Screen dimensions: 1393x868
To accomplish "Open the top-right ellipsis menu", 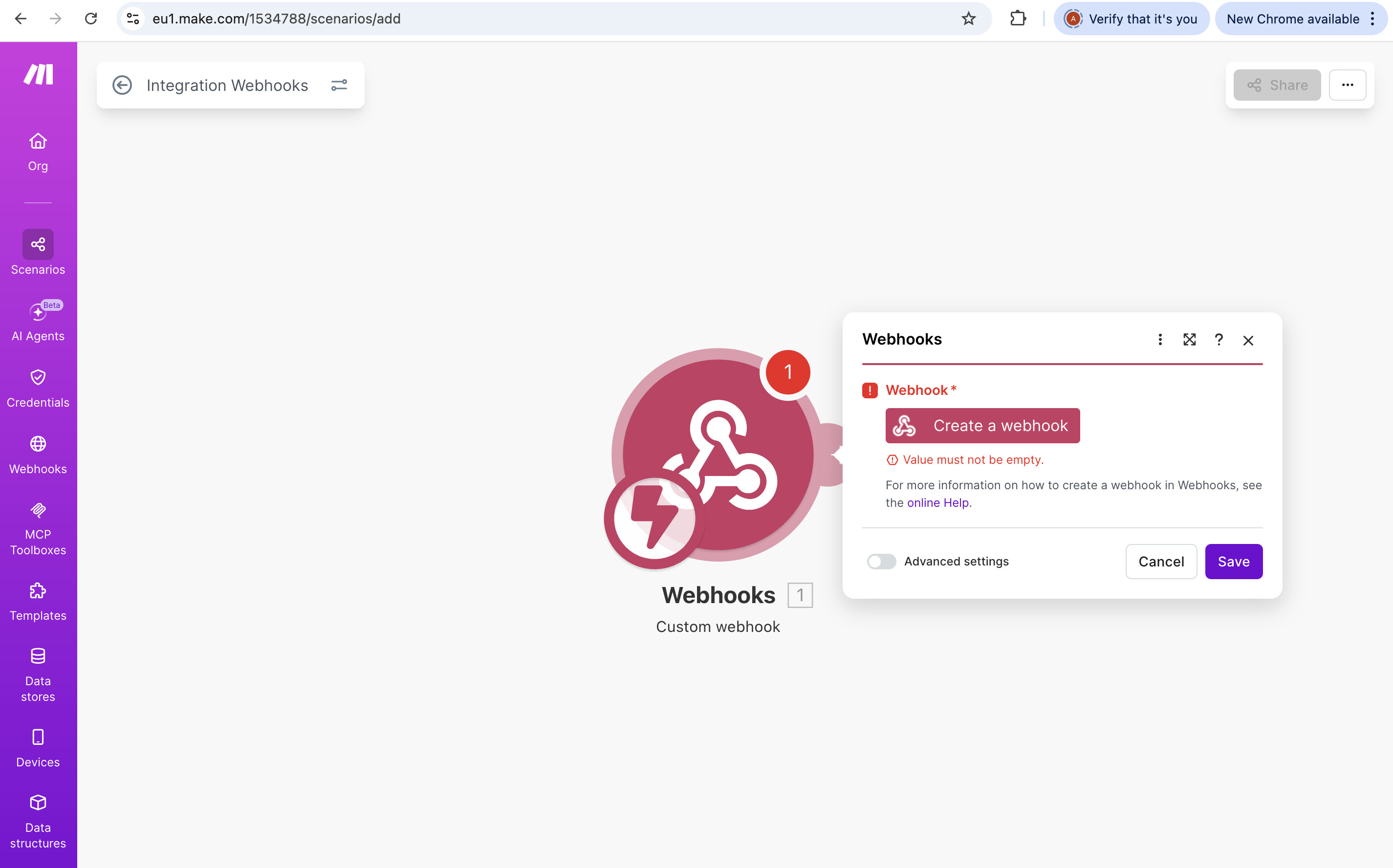I will click(1347, 86).
